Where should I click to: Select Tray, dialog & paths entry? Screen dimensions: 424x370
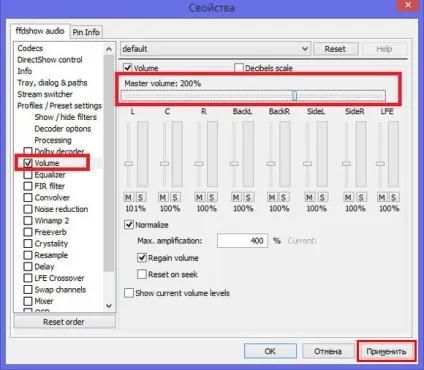point(52,83)
